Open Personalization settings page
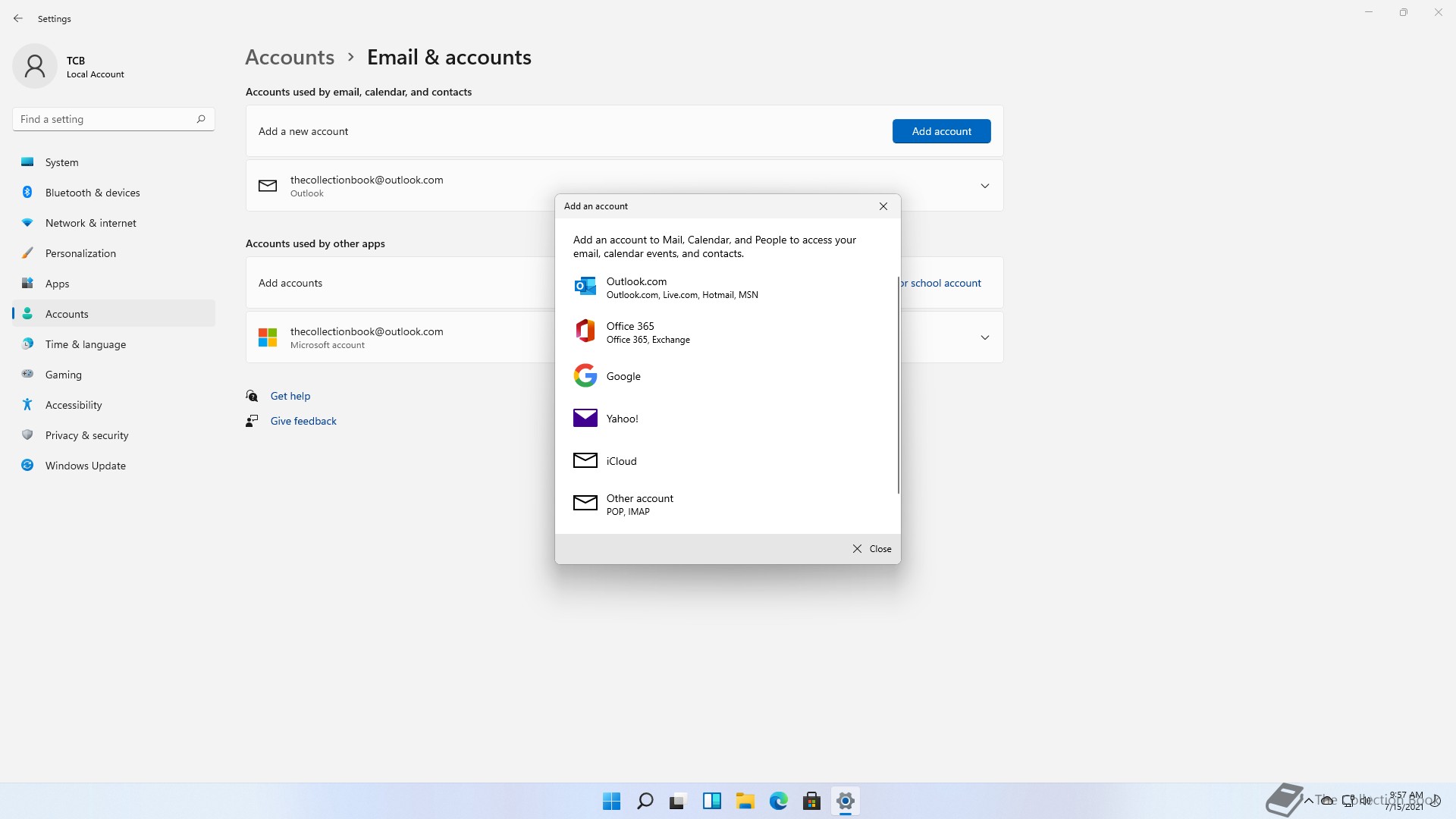Viewport: 1456px width, 819px height. [x=80, y=253]
